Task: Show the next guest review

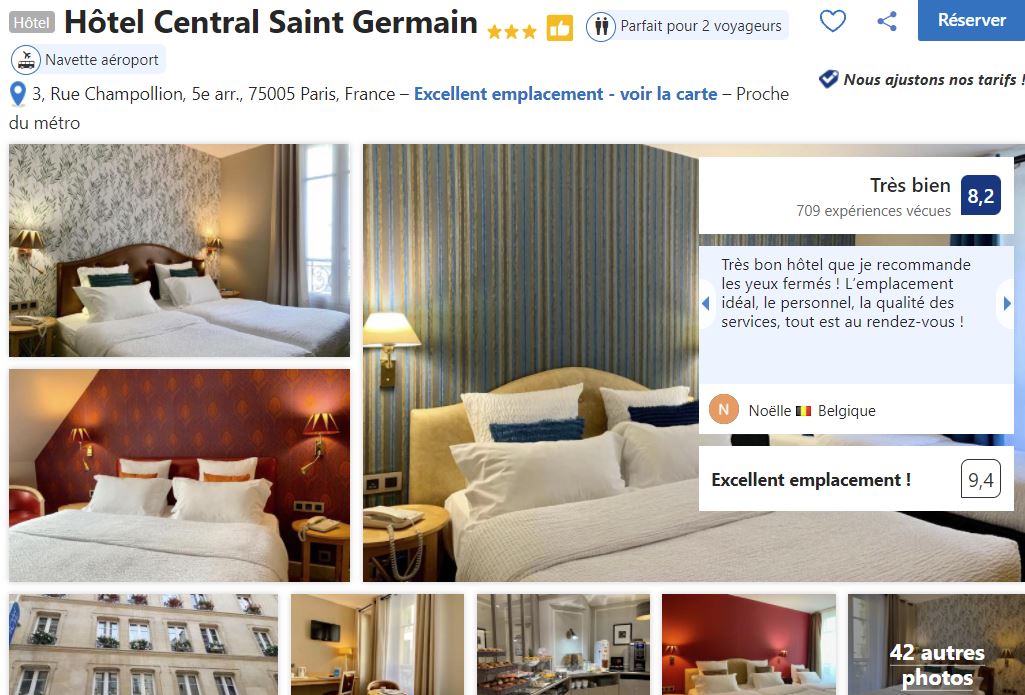Action: 1007,303
